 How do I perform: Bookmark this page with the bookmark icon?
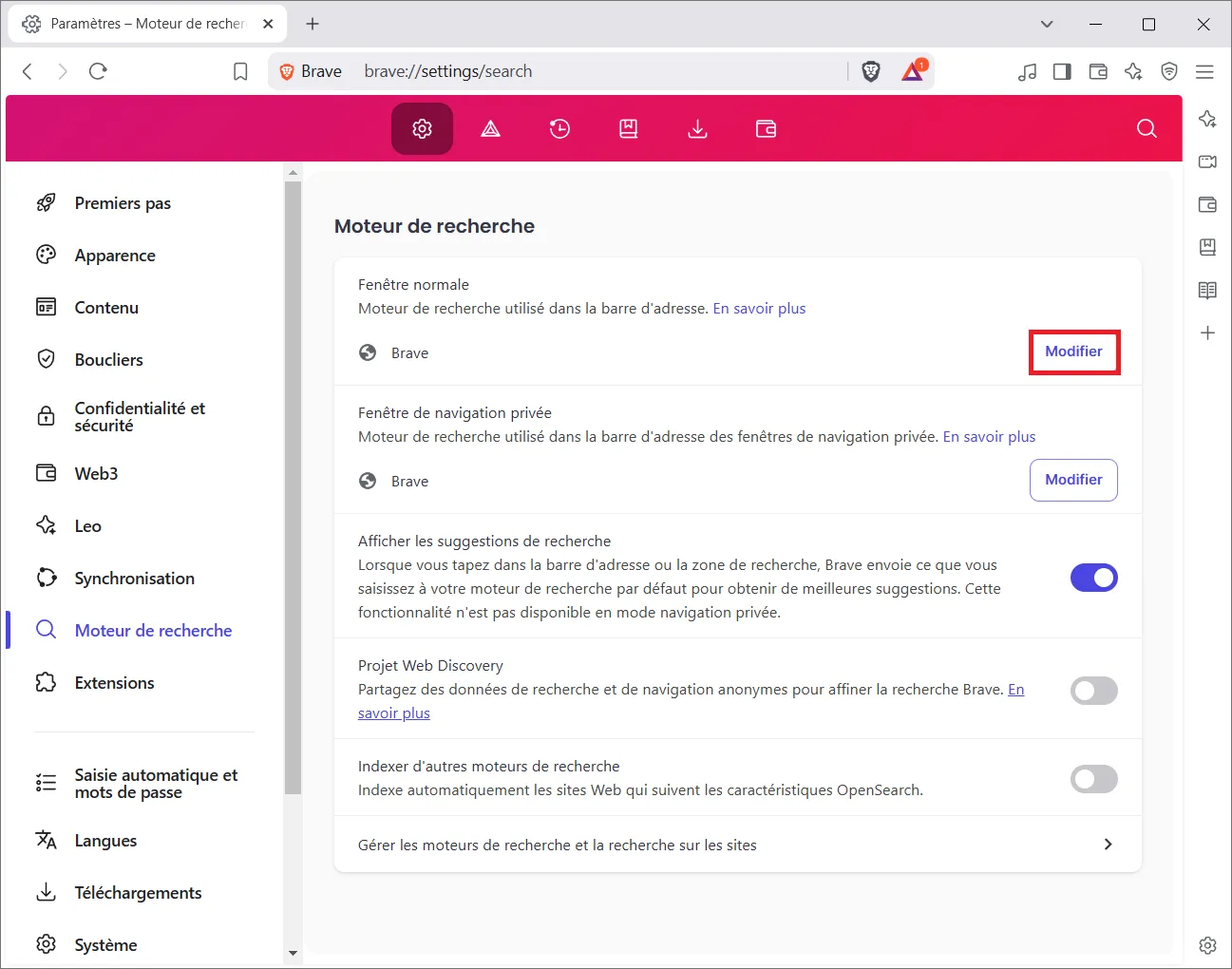pos(240,71)
